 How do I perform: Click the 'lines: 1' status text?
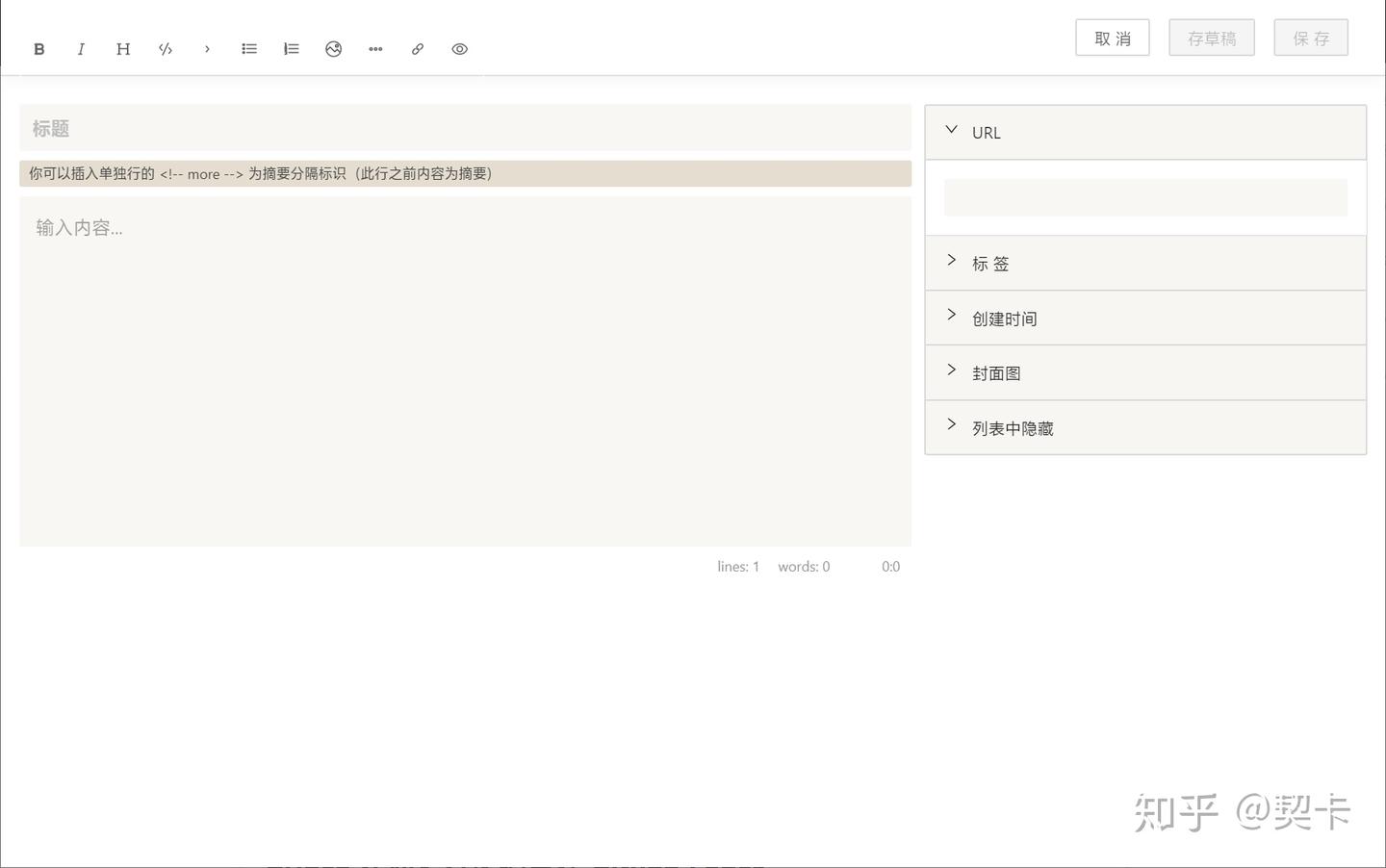tap(738, 567)
